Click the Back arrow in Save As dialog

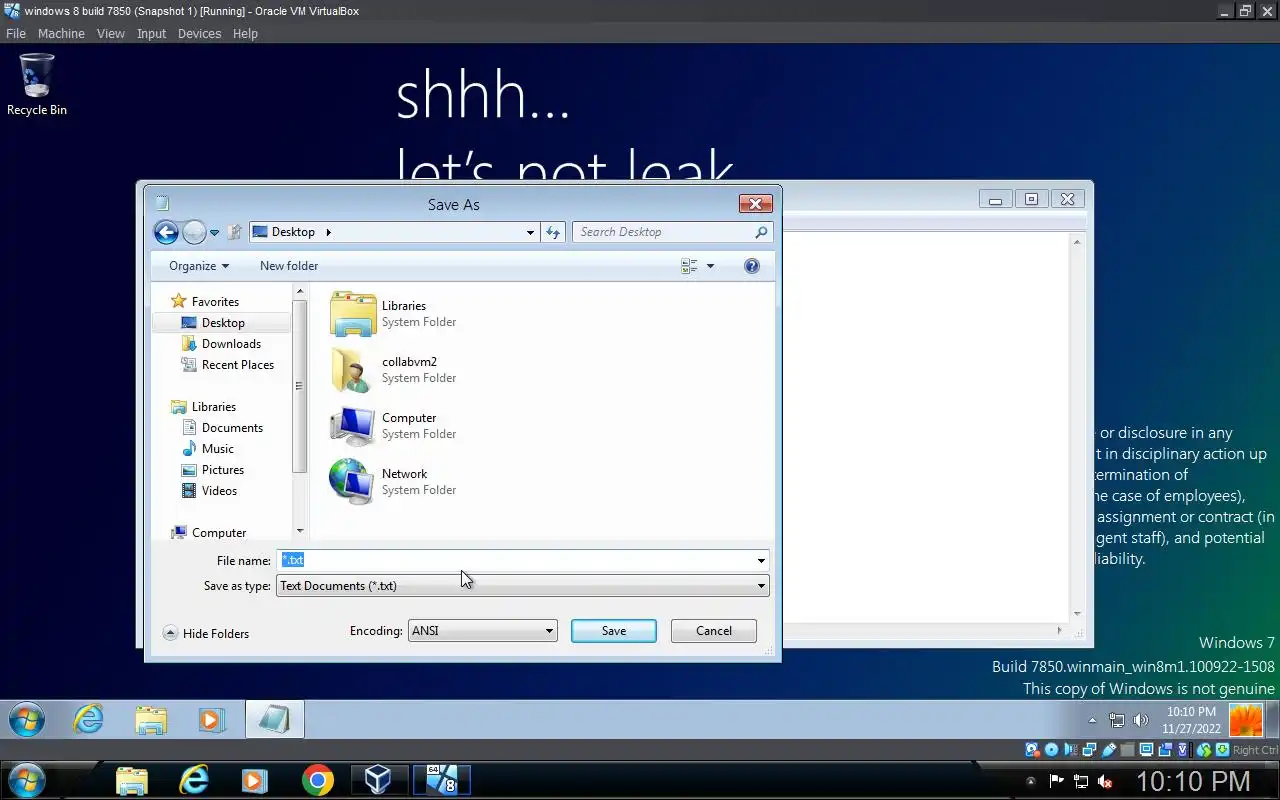point(166,232)
